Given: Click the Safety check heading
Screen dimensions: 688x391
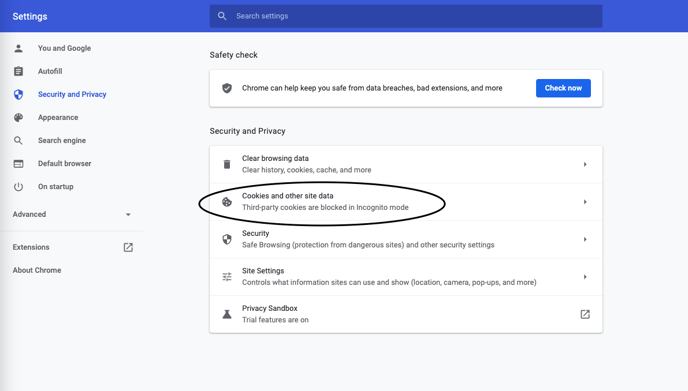Looking at the screenshot, I should click(233, 55).
